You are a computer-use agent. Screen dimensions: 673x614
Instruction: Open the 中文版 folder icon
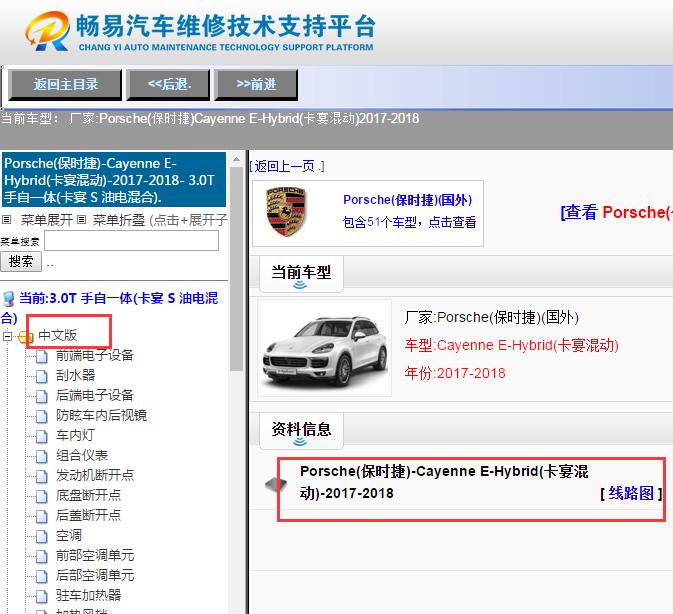(x=25, y=337)
